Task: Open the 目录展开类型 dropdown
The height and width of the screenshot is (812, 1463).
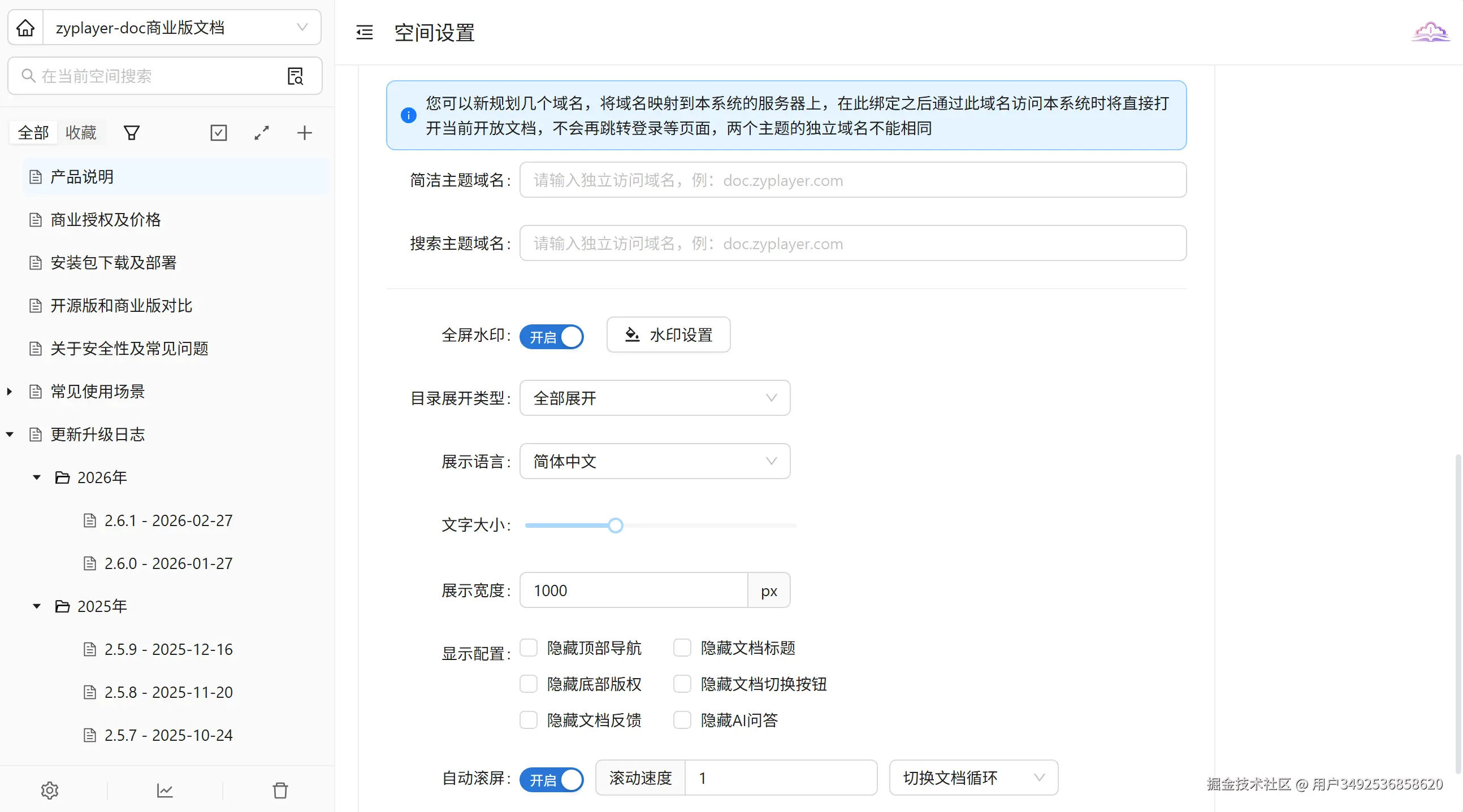Action: pos(654,398)
